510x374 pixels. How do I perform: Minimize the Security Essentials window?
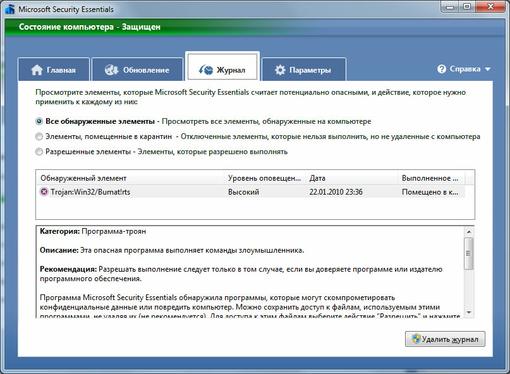[x=450, y=7]
